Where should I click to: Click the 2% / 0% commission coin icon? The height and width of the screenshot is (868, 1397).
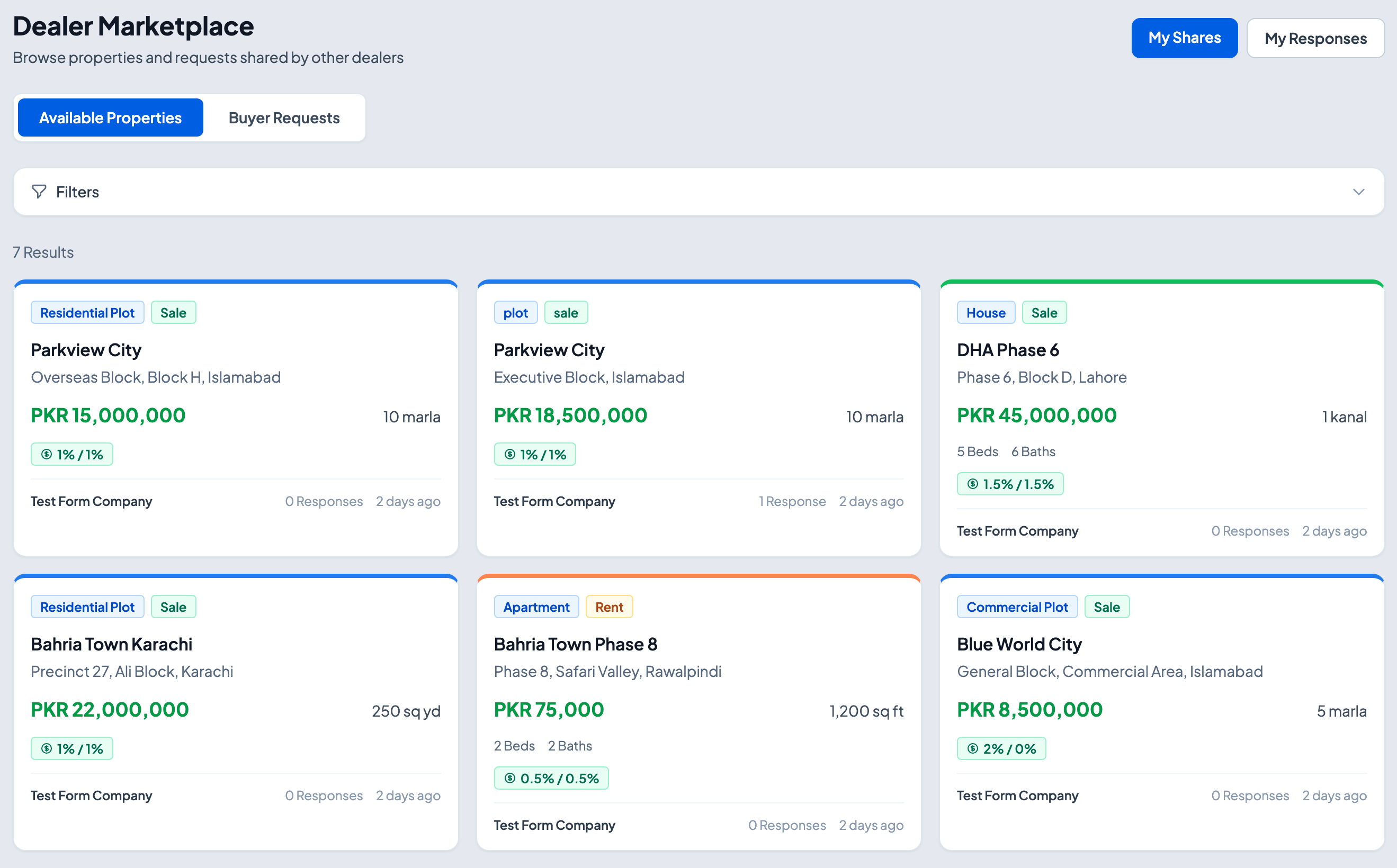click(972, 748)
